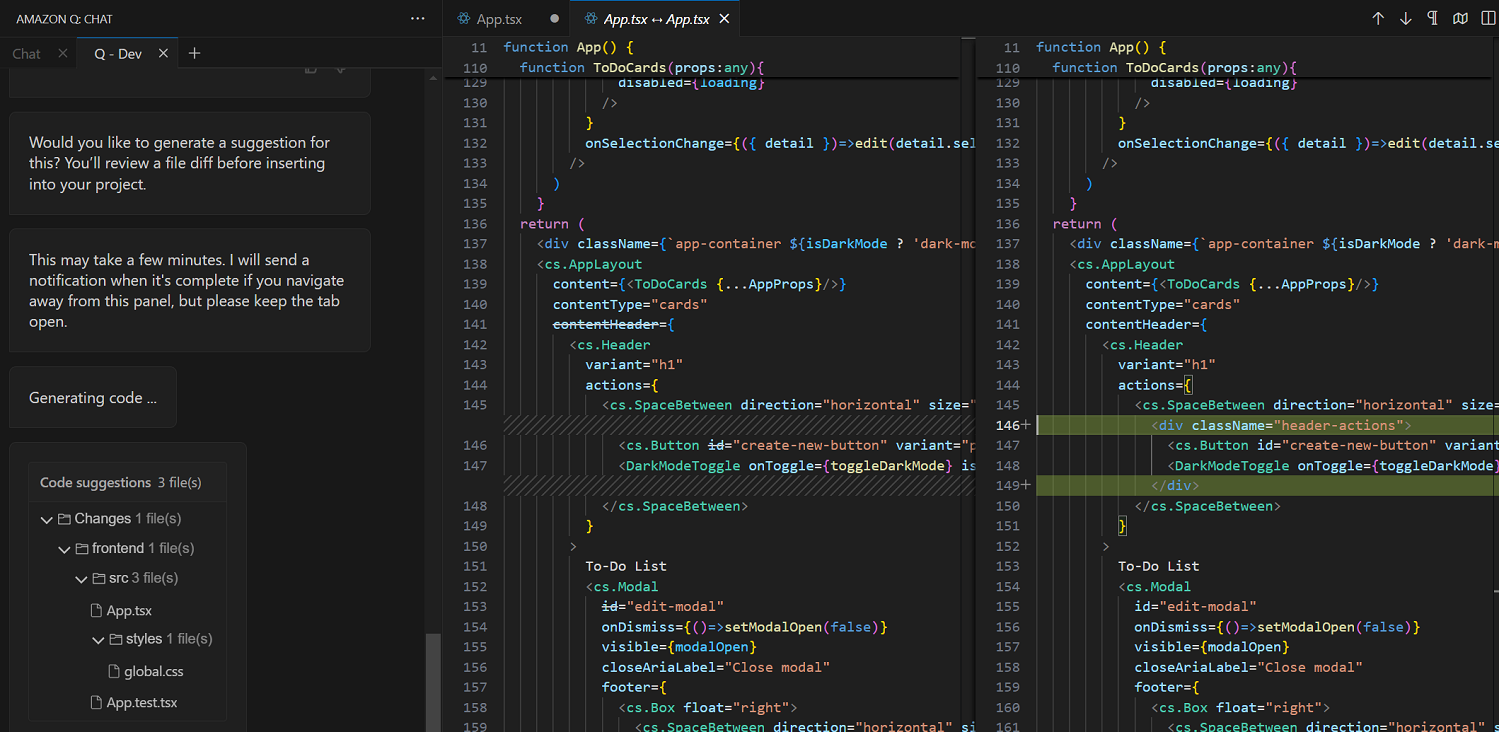Viewport: 1499px width, 732px height.
Task: Open the Amazon Q Chat more actions menu
Action: (x=418, y=19)
